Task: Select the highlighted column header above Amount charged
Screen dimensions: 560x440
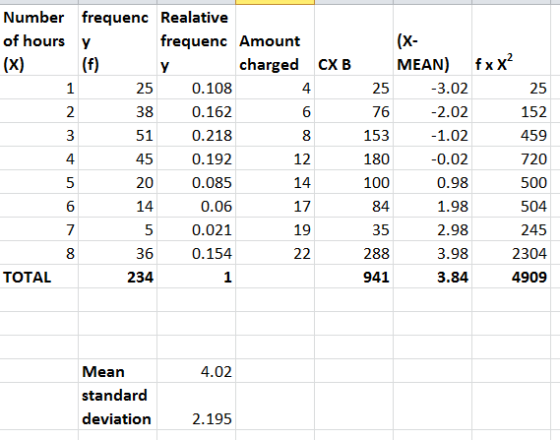Action: [275, 2]
